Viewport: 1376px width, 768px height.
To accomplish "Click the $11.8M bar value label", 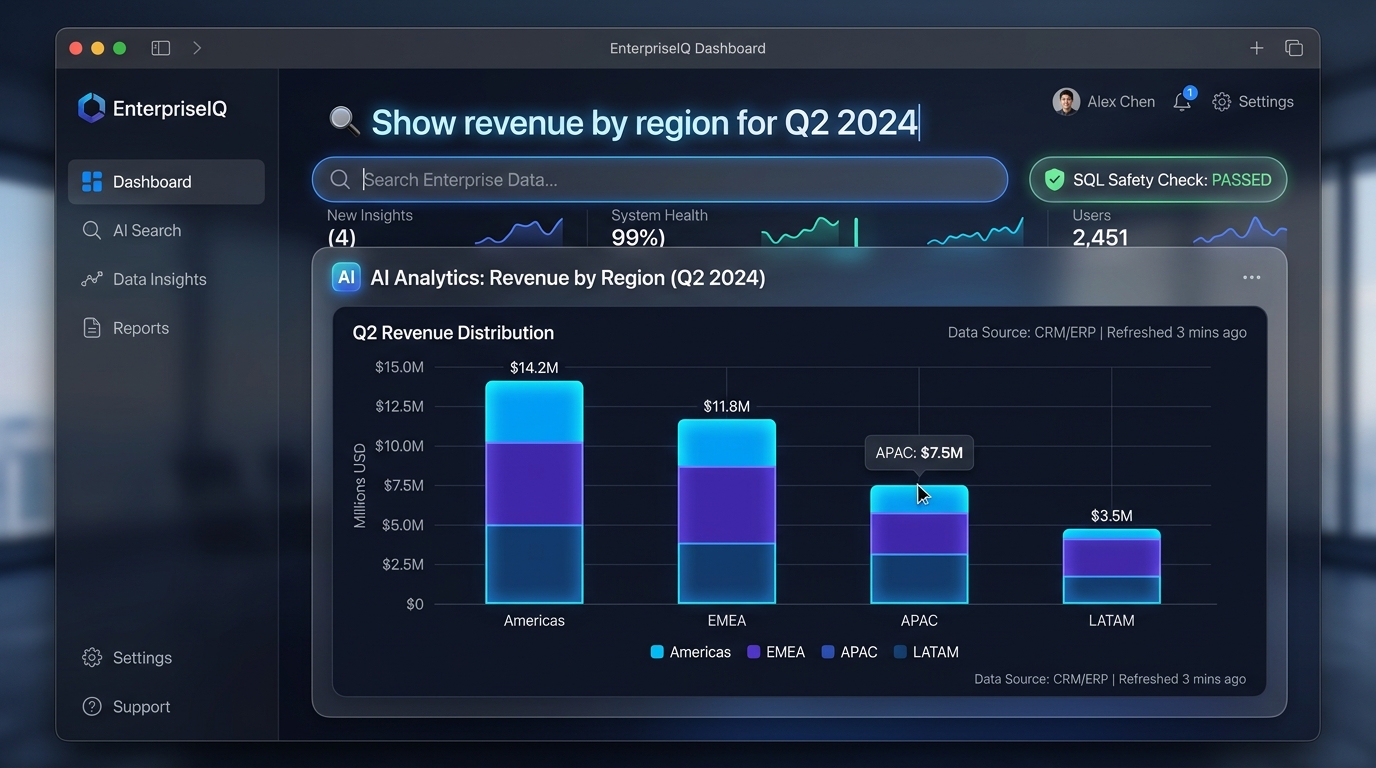I will pos(727,406).
